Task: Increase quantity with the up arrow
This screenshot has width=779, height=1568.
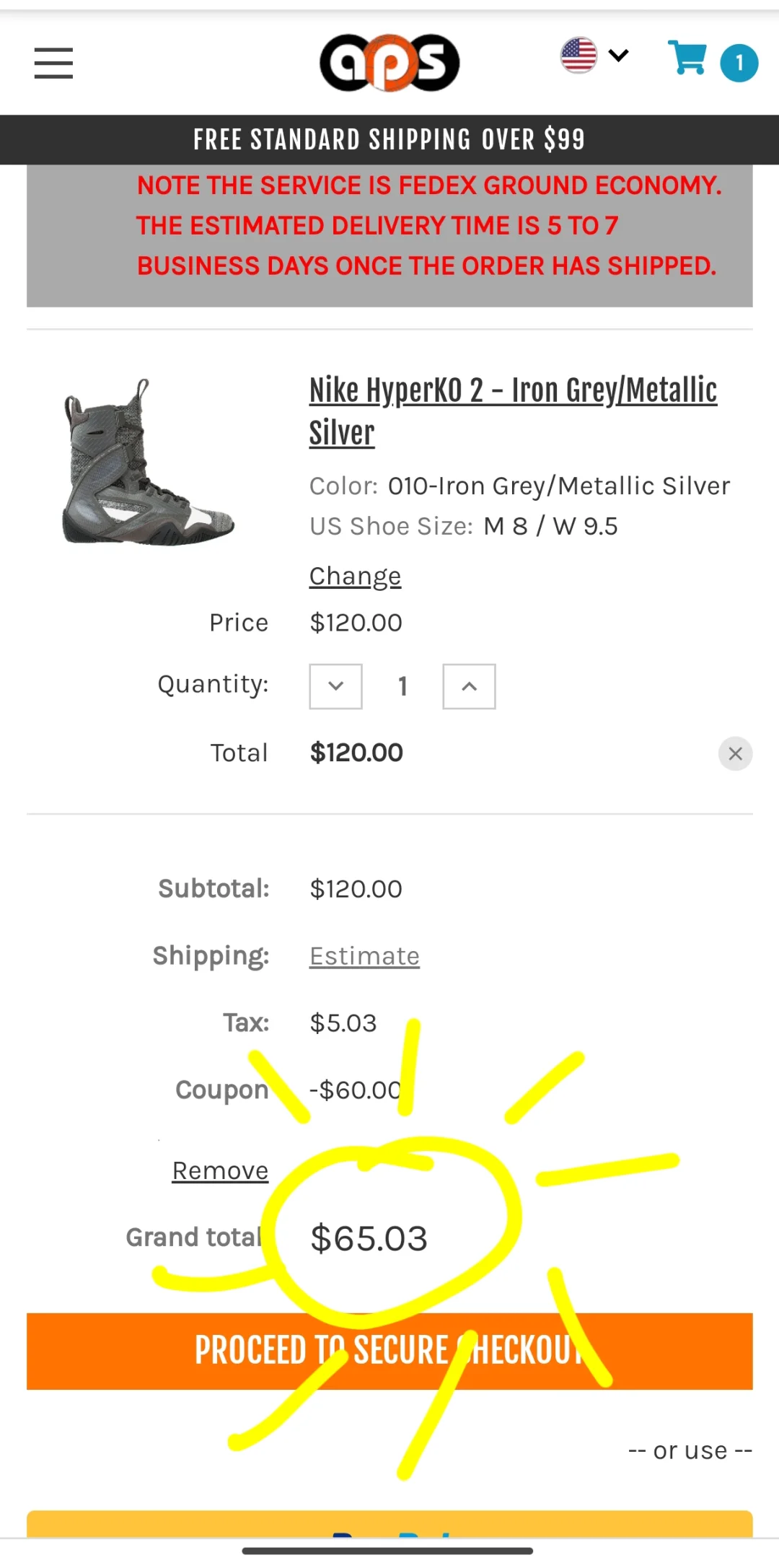Action: 469,686
